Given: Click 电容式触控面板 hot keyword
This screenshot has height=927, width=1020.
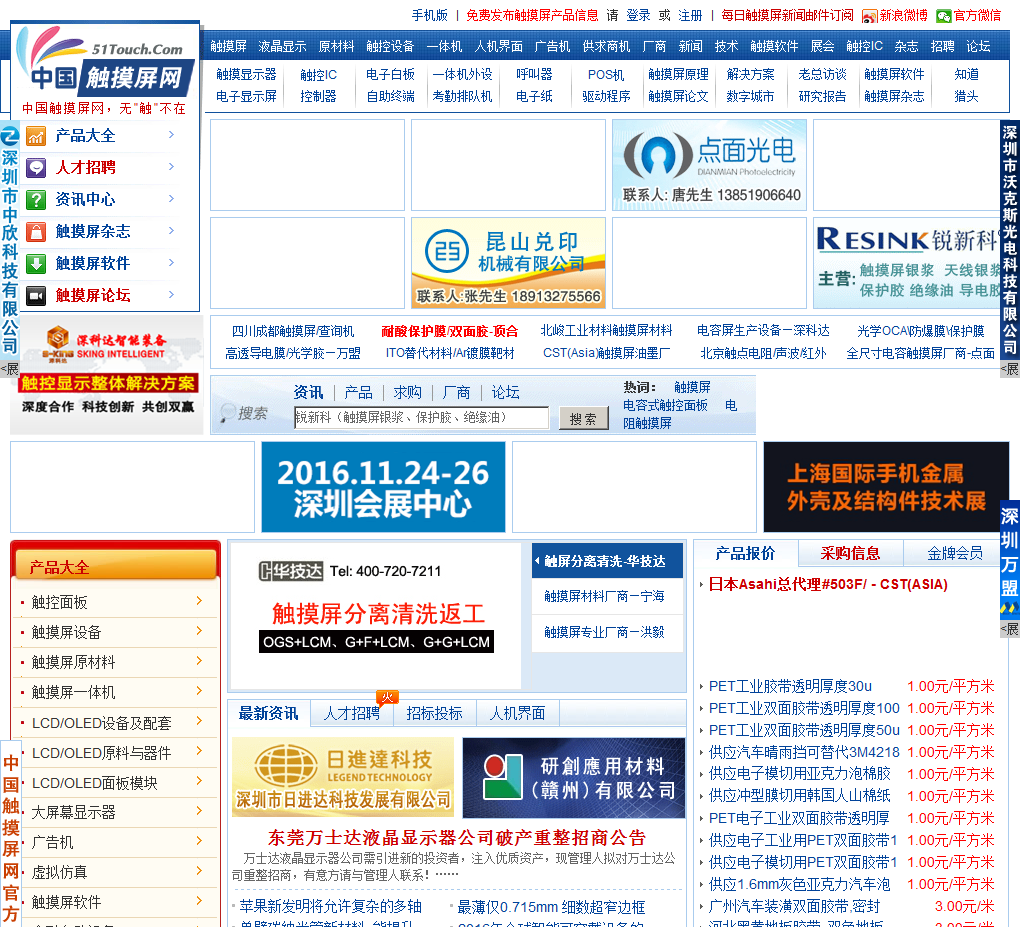Looking at the screenshot, I should coord(665,405).
